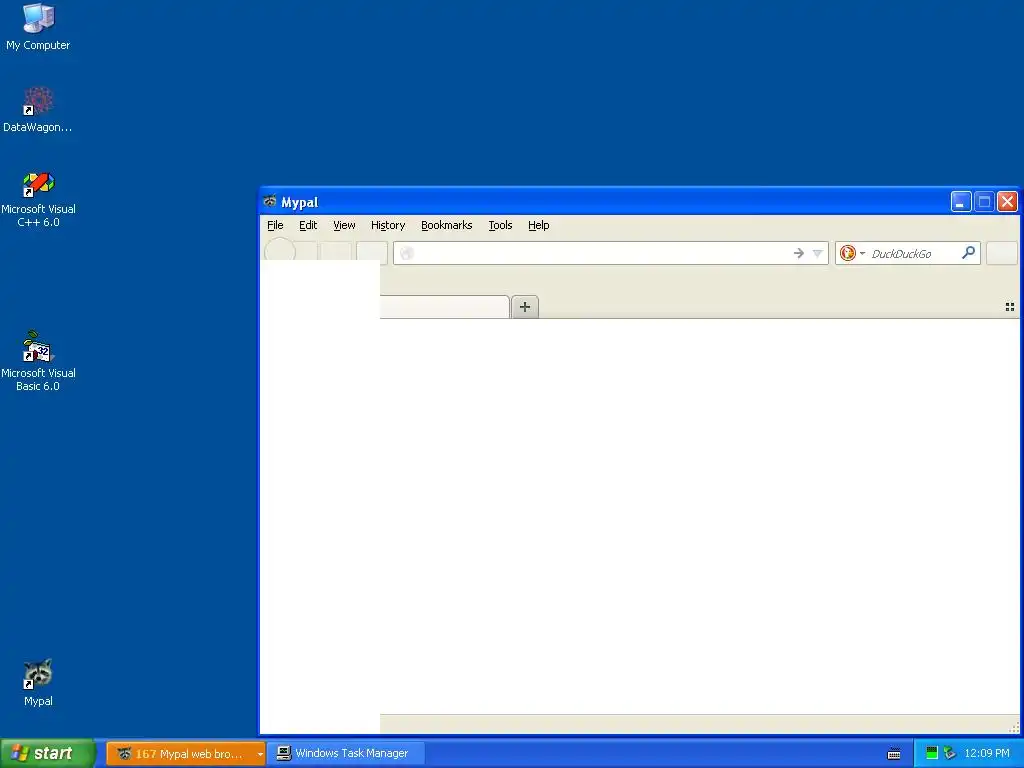Click the Mypal raccoon title bar icon
The image size is (1024, 768).
(x=270, y=201)
